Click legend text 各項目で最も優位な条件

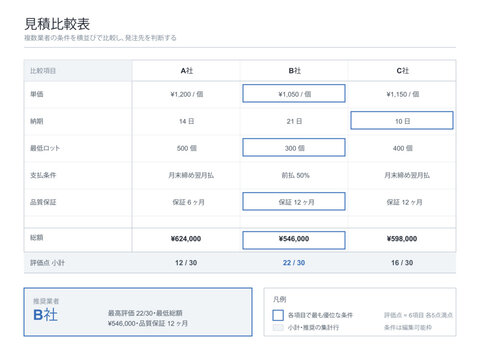tap(320, 315)
